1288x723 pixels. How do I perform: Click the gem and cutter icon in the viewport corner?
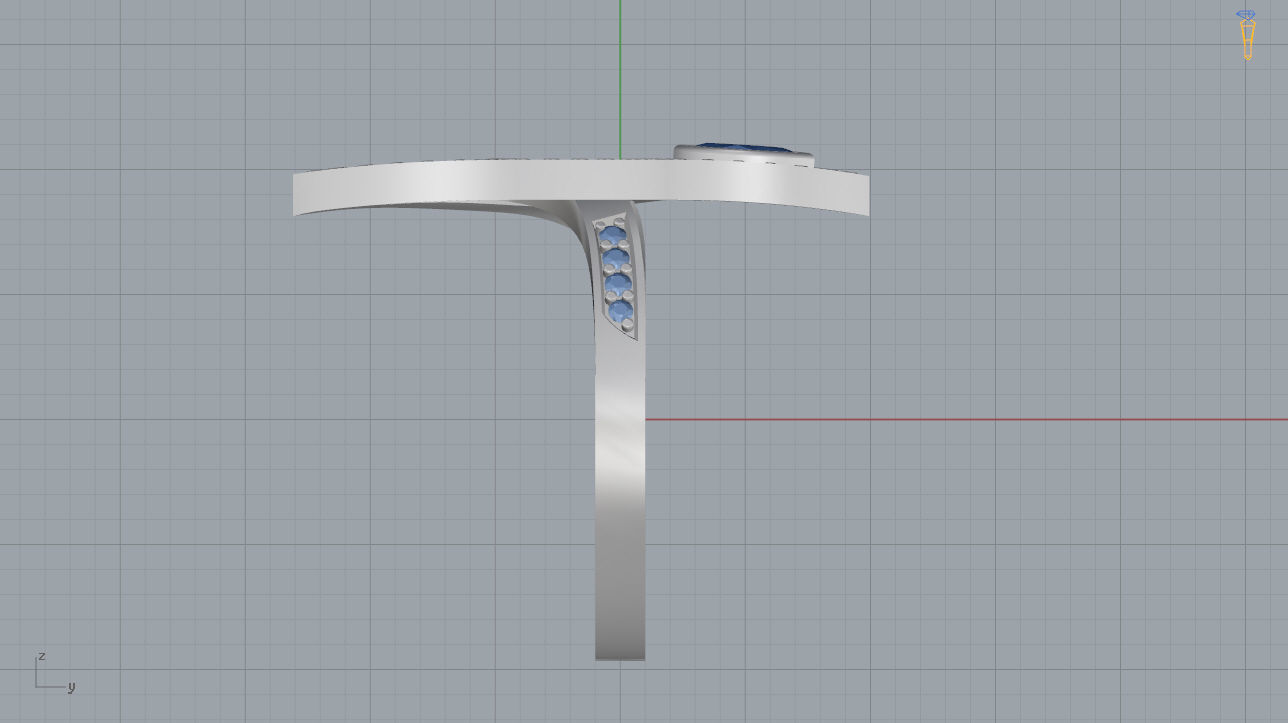(1246, 35)
